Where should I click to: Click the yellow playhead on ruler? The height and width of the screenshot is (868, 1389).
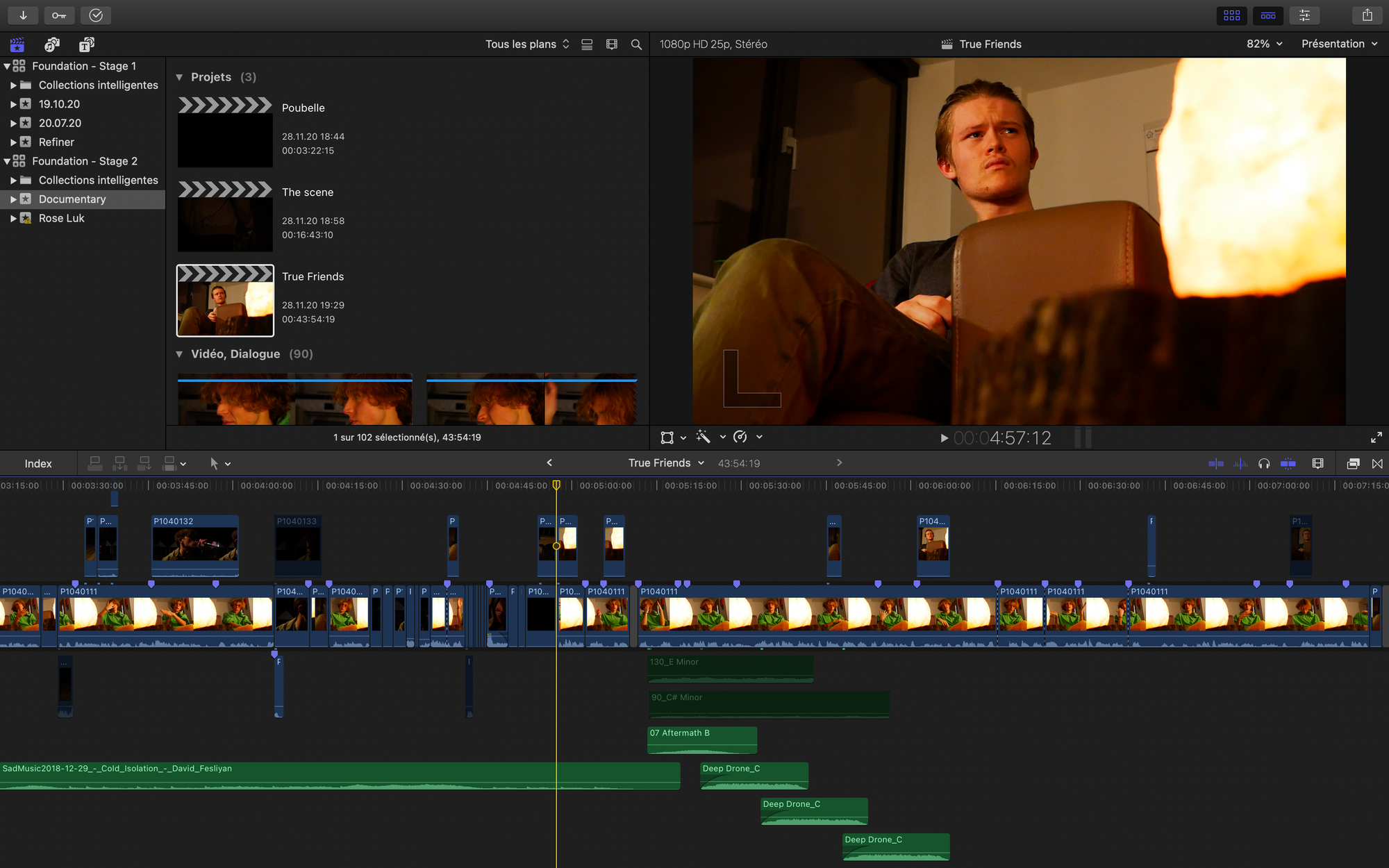(556, 485)
